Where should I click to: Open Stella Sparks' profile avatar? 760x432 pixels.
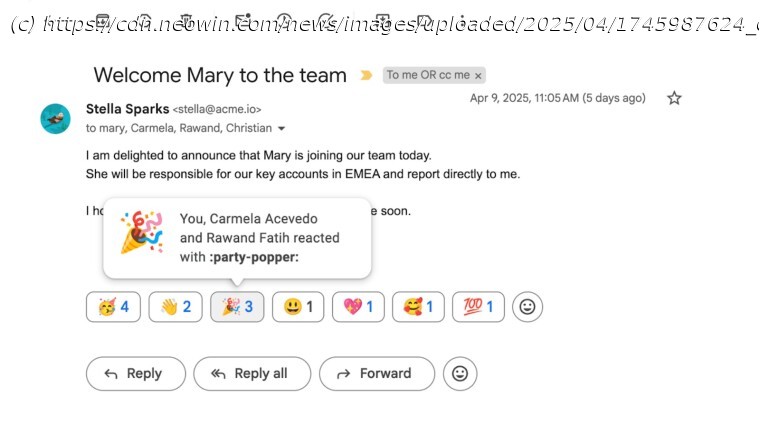[x=55, y=118]
